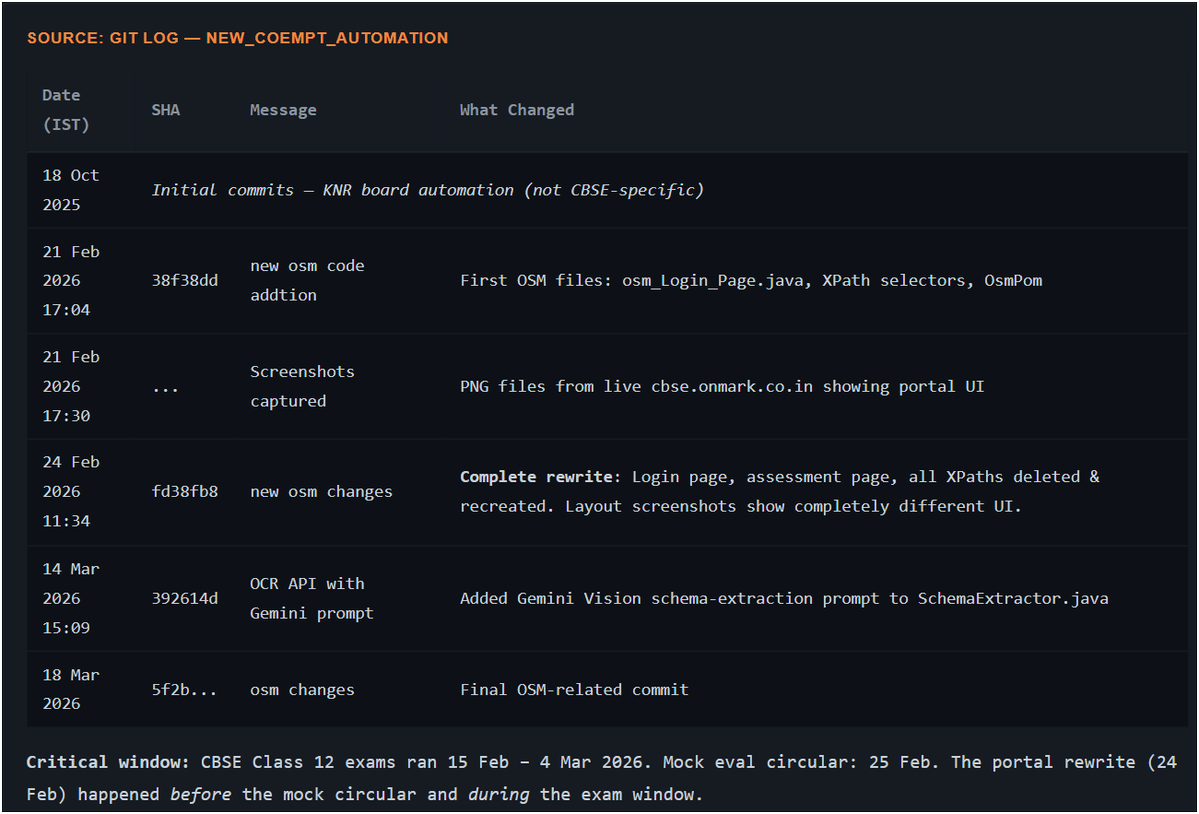The height and width of the screenshot is (814, 1199).
Task: Click the 'First OSM files: osm_Login_Page.java' description
Action: pyautogui.click(x=751, y=281)
